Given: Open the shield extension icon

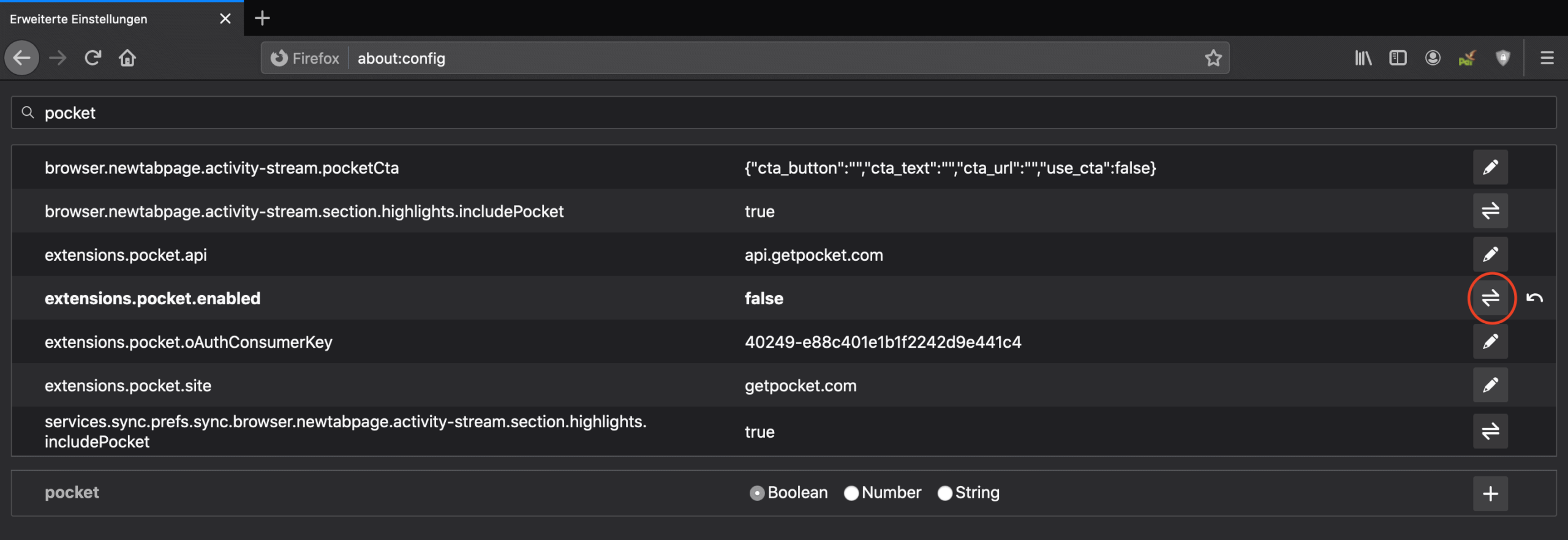Looking at the screenshot, I should (1502, 58).
